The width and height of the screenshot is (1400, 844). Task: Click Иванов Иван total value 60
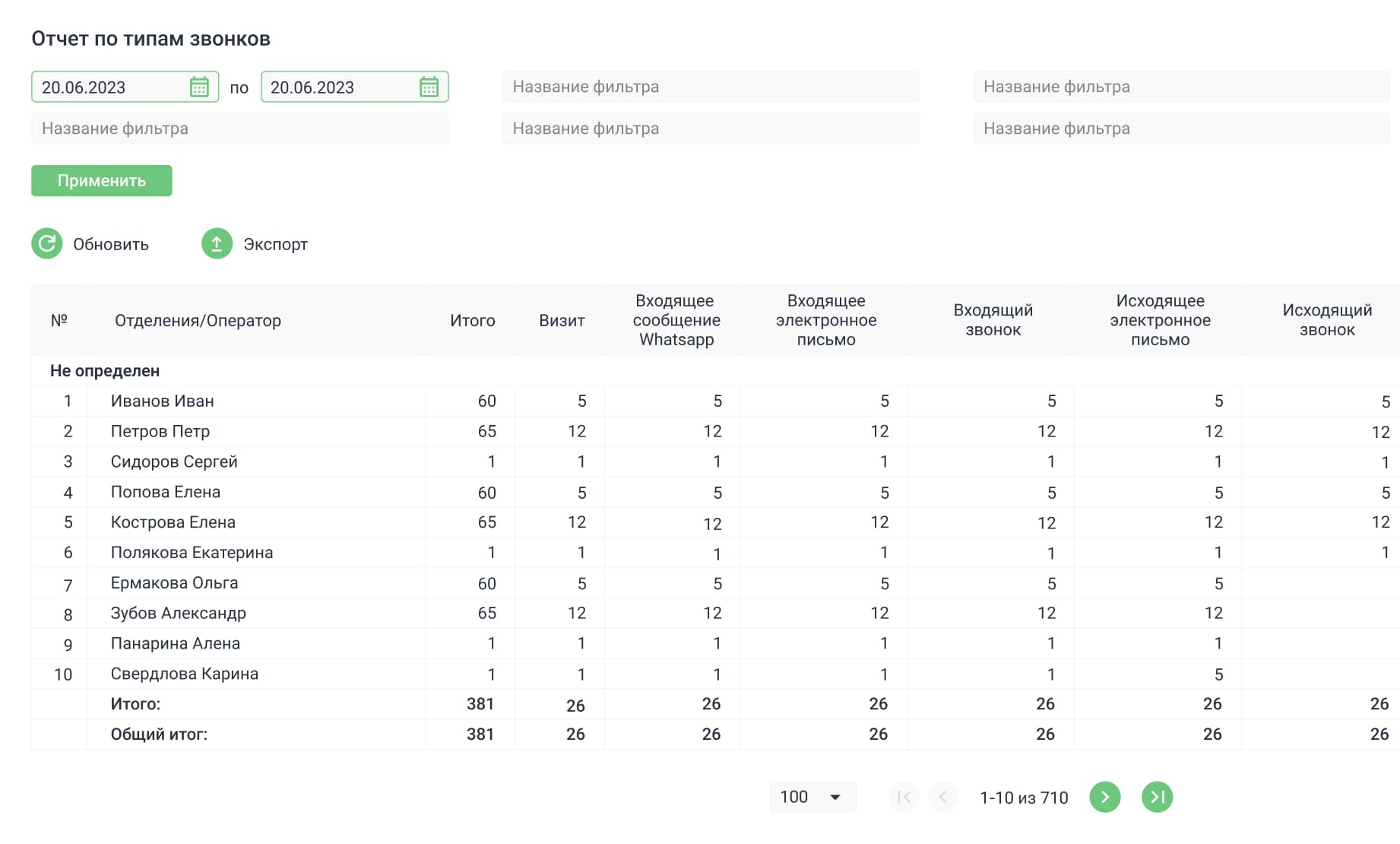487,401
